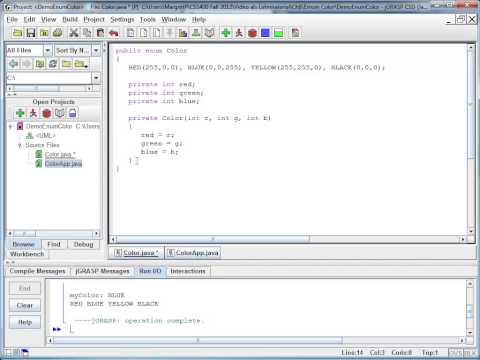The height and width of the screenshot is (360, 480).
Task: Open the Window menu
Action: coord(174,19)
